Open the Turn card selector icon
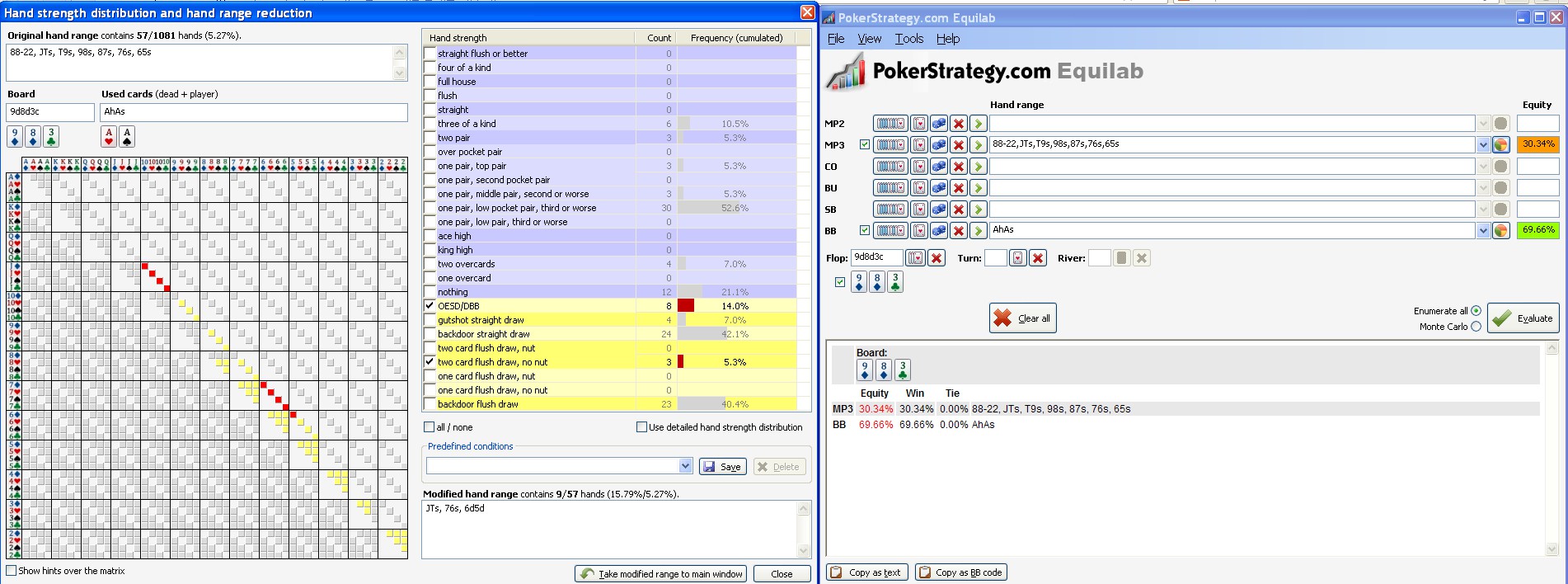This screenshot has width=1568, height=584. [1018, 258]
